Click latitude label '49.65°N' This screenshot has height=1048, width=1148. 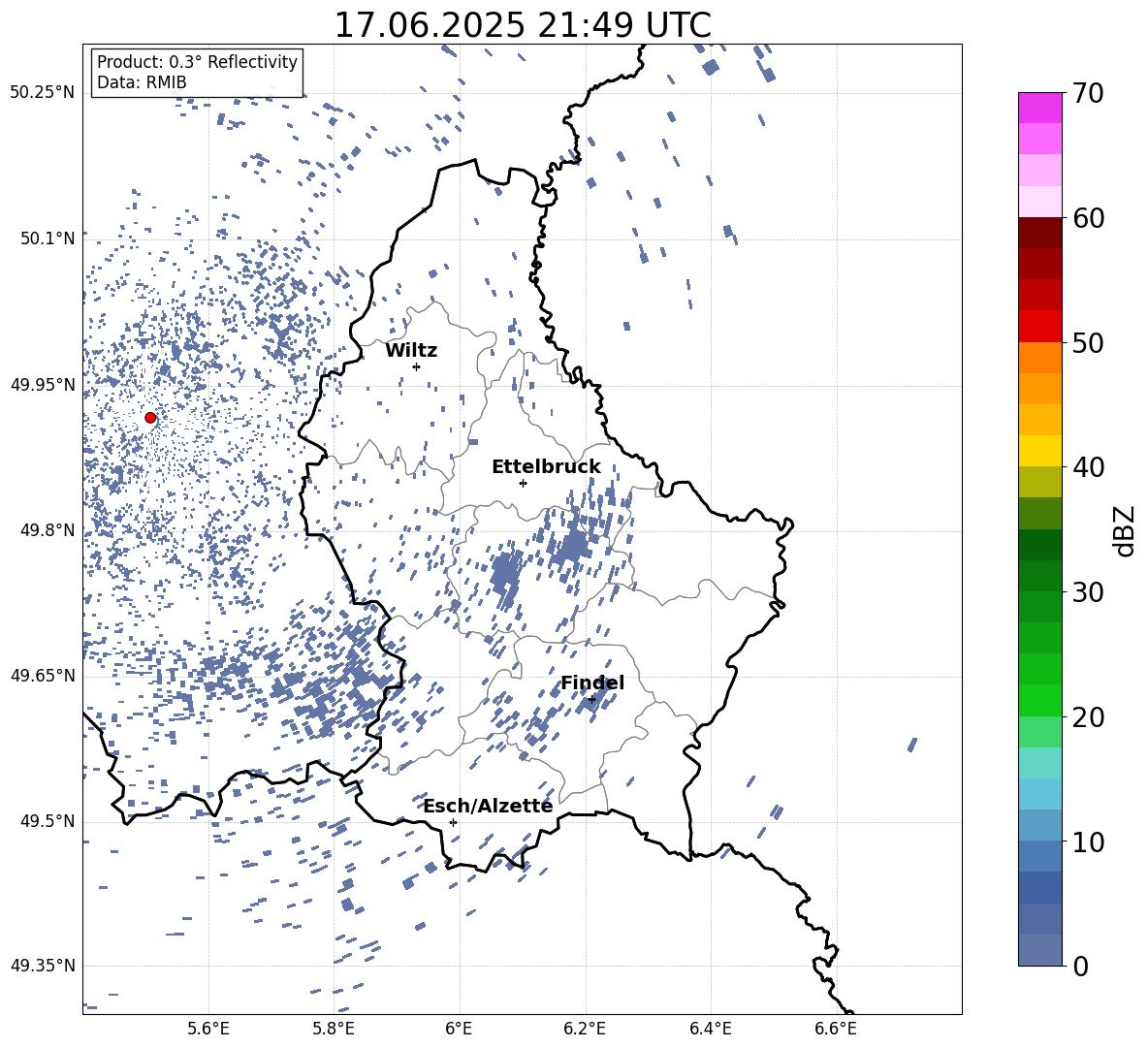click(x=43, y=675)
